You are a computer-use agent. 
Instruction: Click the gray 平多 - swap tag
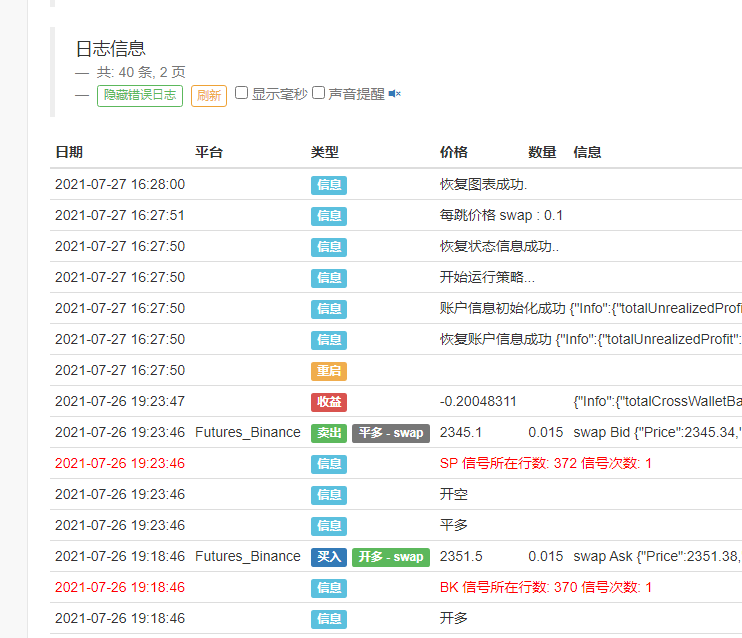tap(390, 433)
